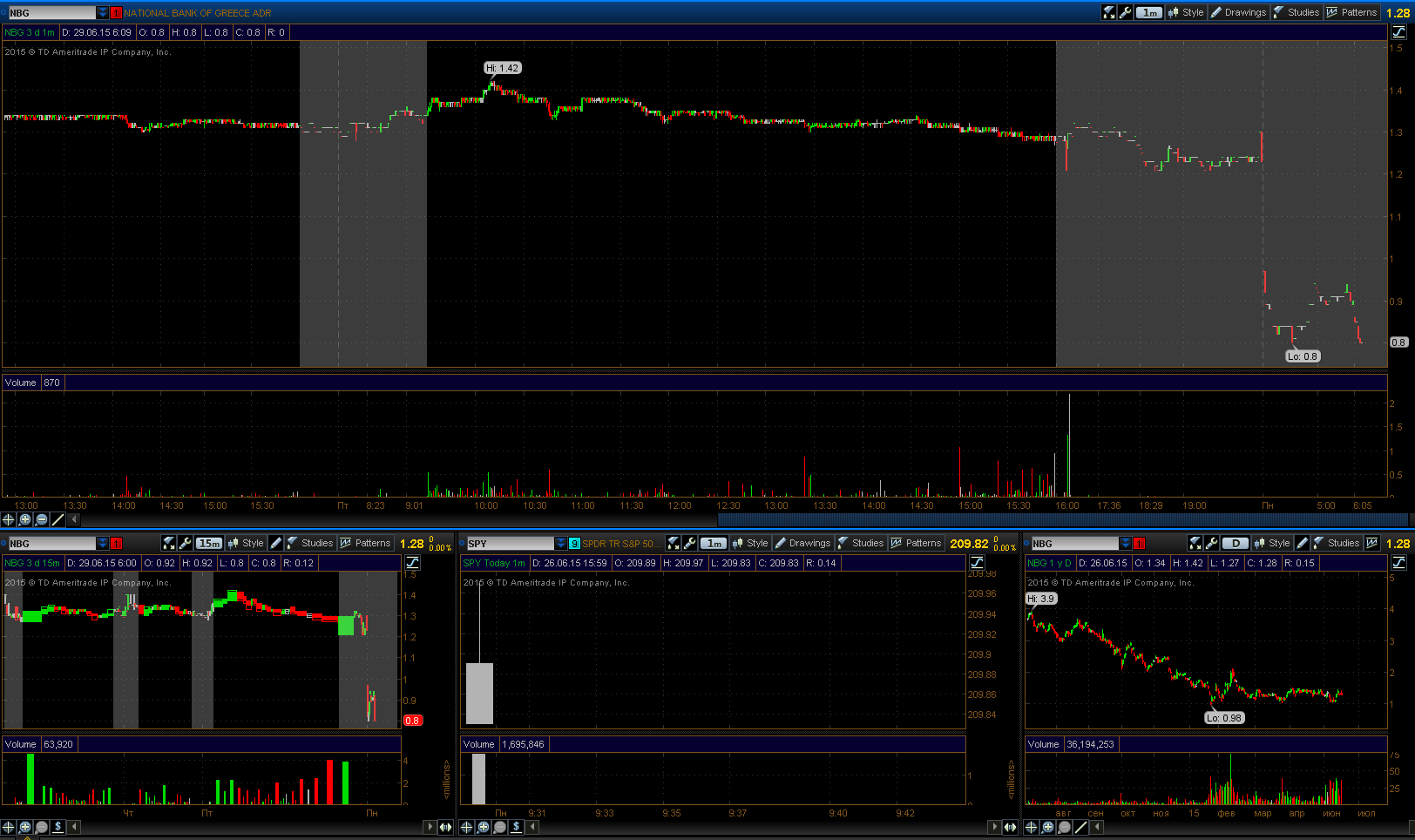Click cyan link number 9 on SPY chart
The width and height of the screenshot is (1415, 840).
tap(574, 544)
